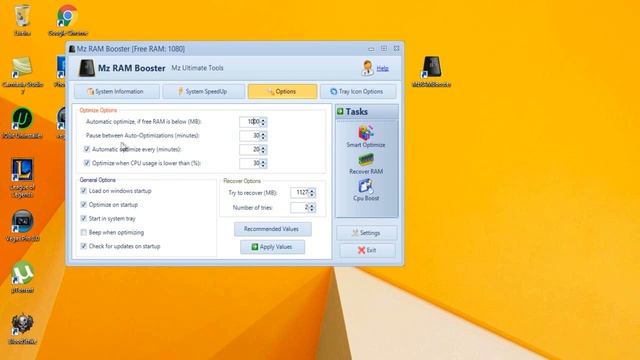Image resolution: width=640 pixels, height=360 pixels.
Task: Open Settings button in sidebar
Action: click(x=367, y=233)
